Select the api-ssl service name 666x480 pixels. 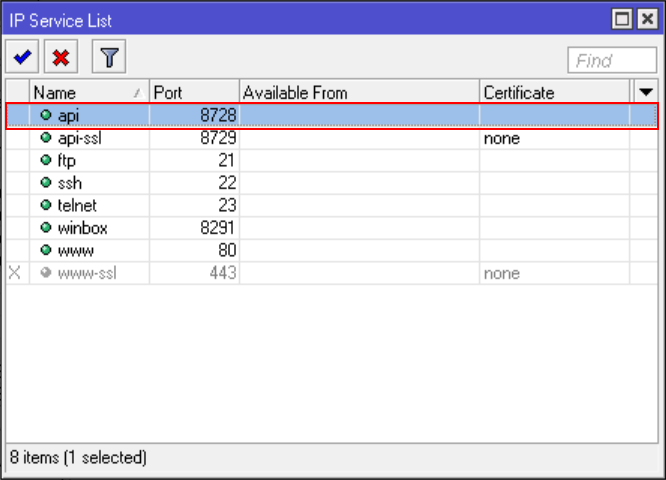tap(80, 138)
